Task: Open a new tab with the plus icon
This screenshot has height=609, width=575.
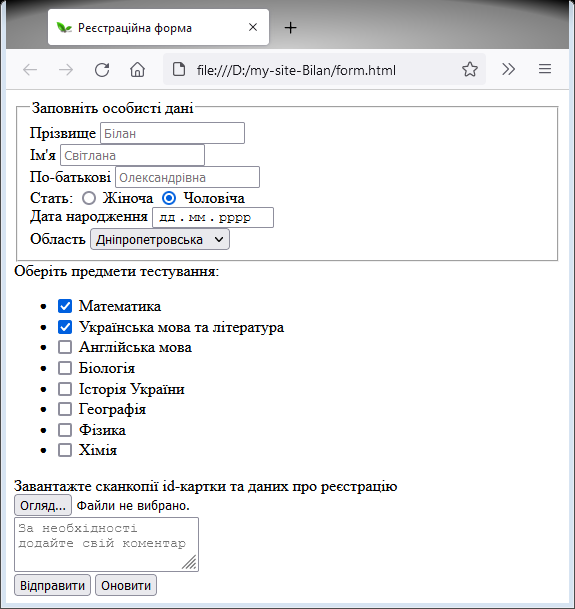Action: [x=290, y=28]
